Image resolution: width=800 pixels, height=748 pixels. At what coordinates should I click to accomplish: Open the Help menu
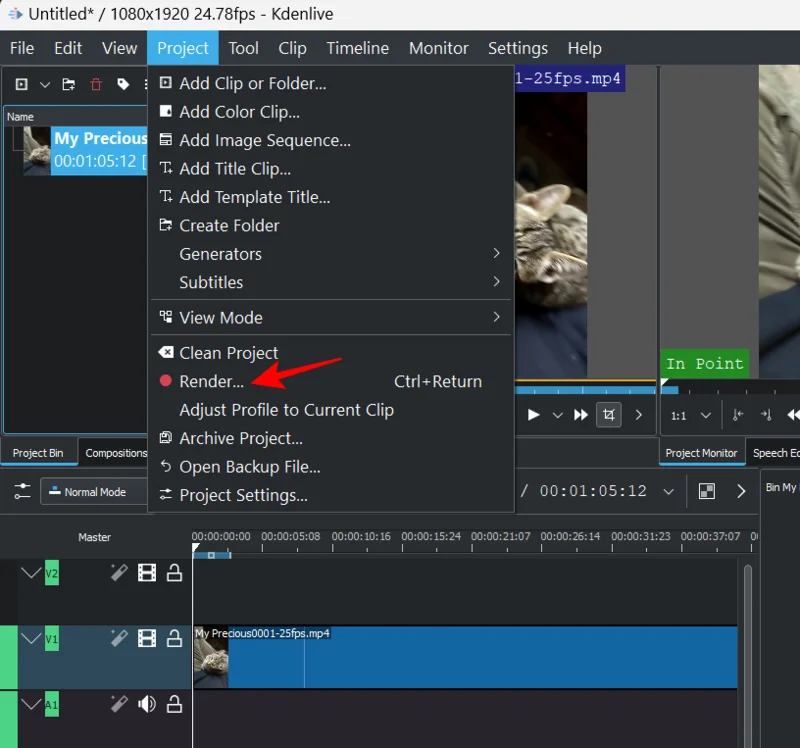tap(585, 48)
